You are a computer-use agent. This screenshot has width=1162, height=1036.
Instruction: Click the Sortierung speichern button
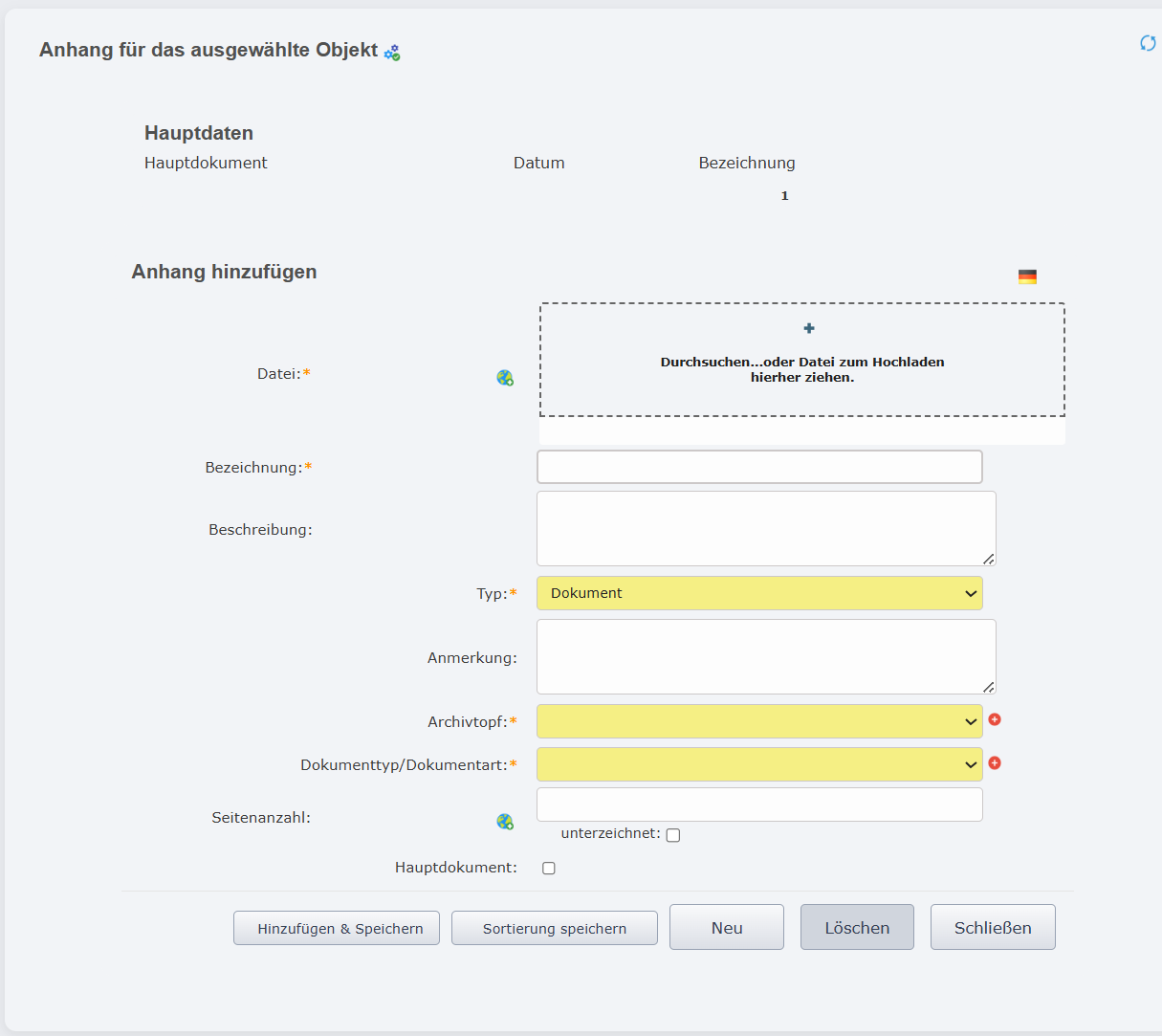(x=555, y=928)
